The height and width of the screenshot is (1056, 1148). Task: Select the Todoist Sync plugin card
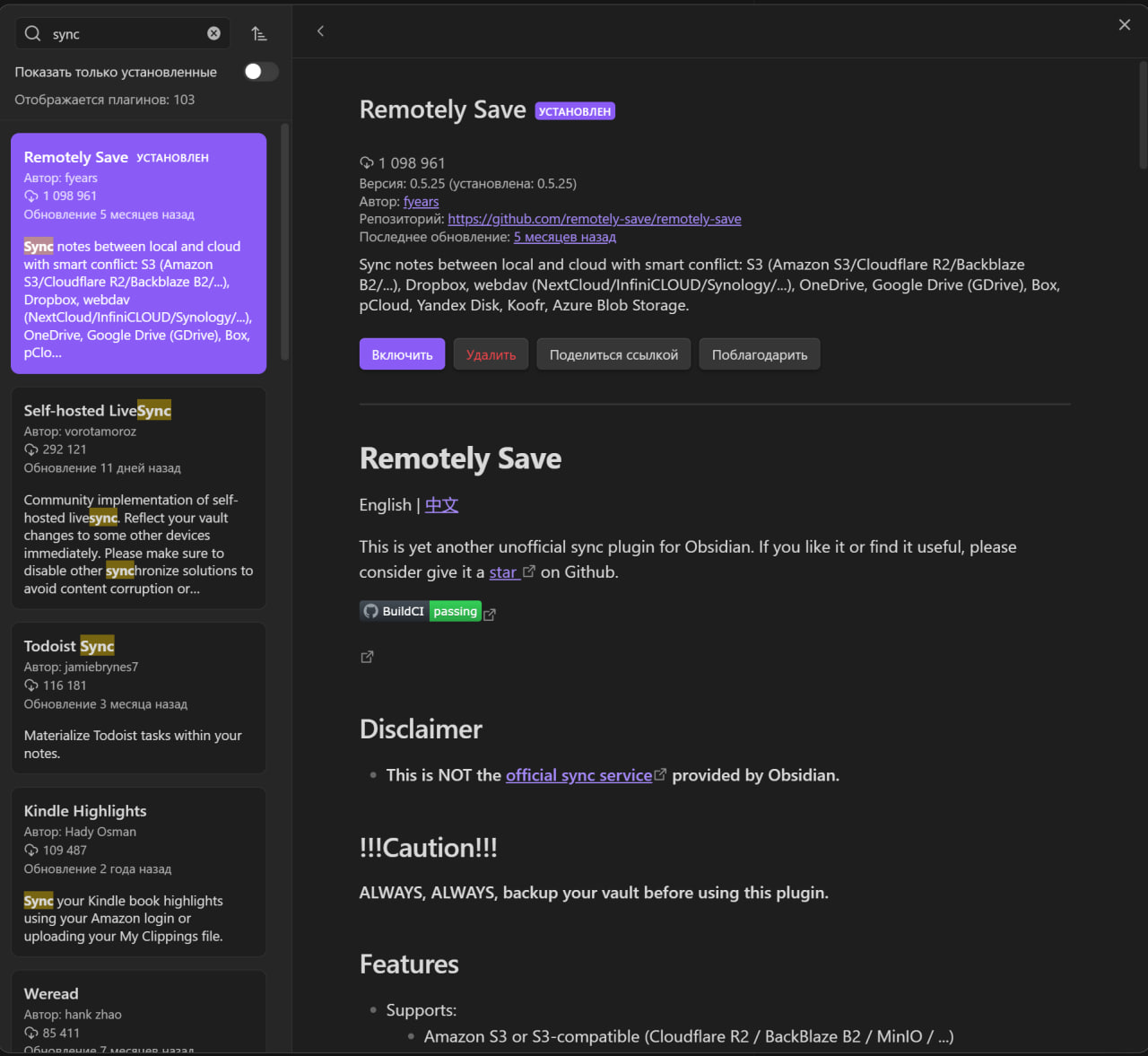pyautogui.click(x=138, y=698)
